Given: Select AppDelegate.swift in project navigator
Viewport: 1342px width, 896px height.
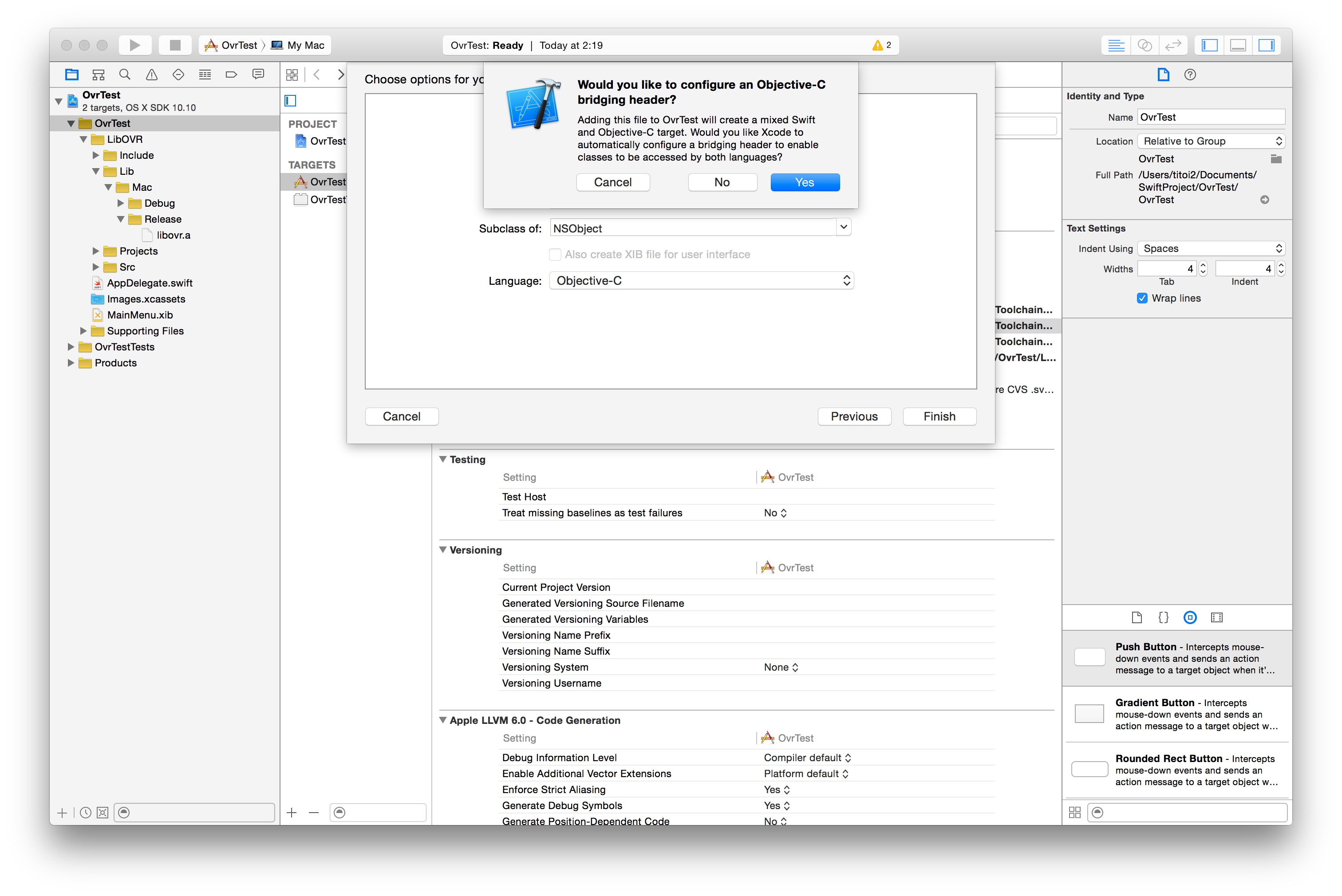Looking at the screenshot, I should point(150,283).
